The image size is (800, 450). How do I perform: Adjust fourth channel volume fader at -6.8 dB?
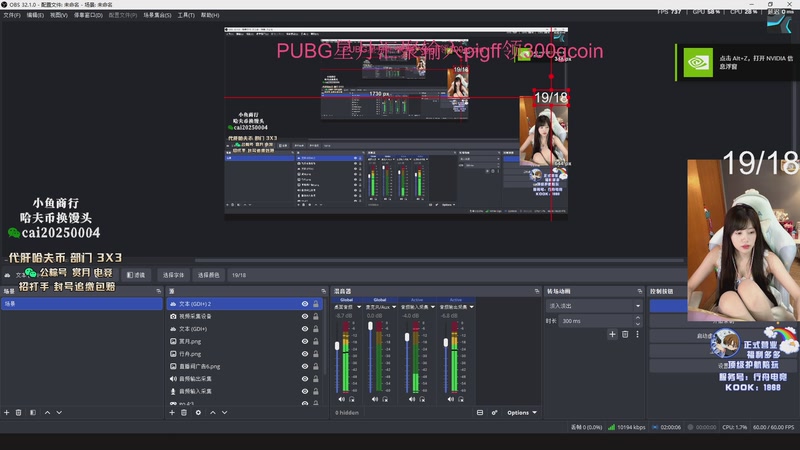click(x=446, y=343)
